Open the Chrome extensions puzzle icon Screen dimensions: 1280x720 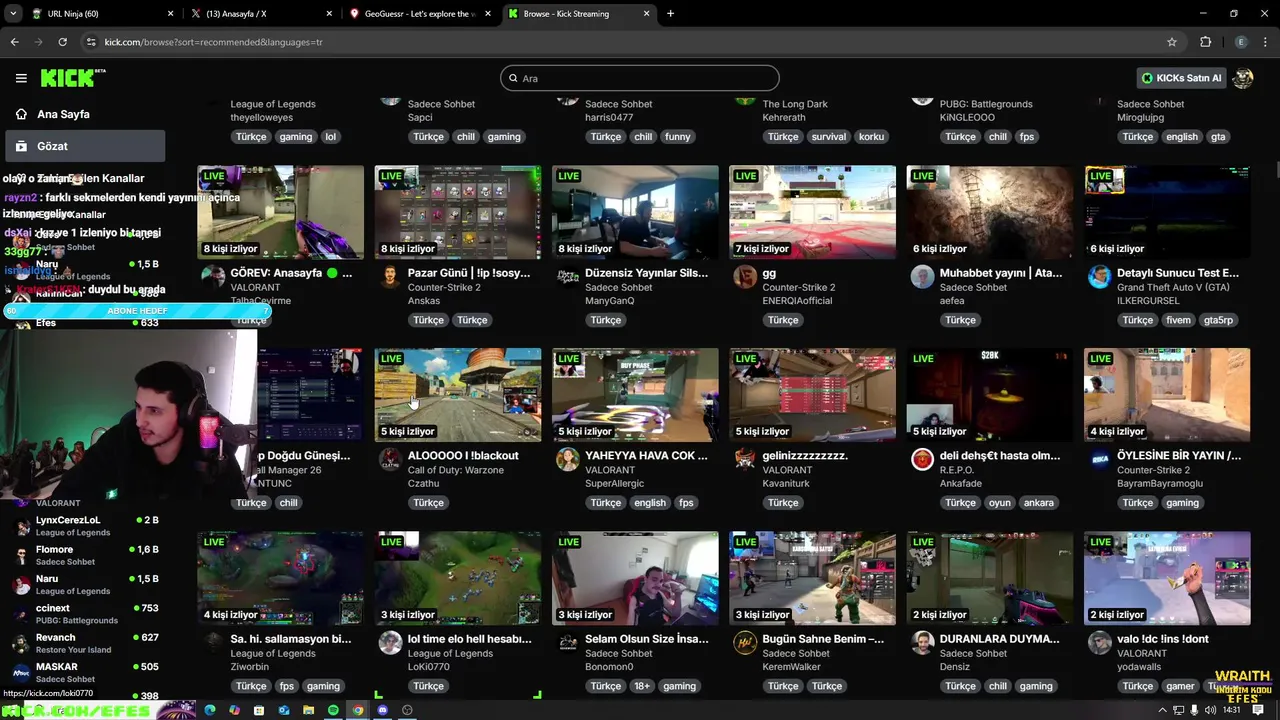[1205, 42]
